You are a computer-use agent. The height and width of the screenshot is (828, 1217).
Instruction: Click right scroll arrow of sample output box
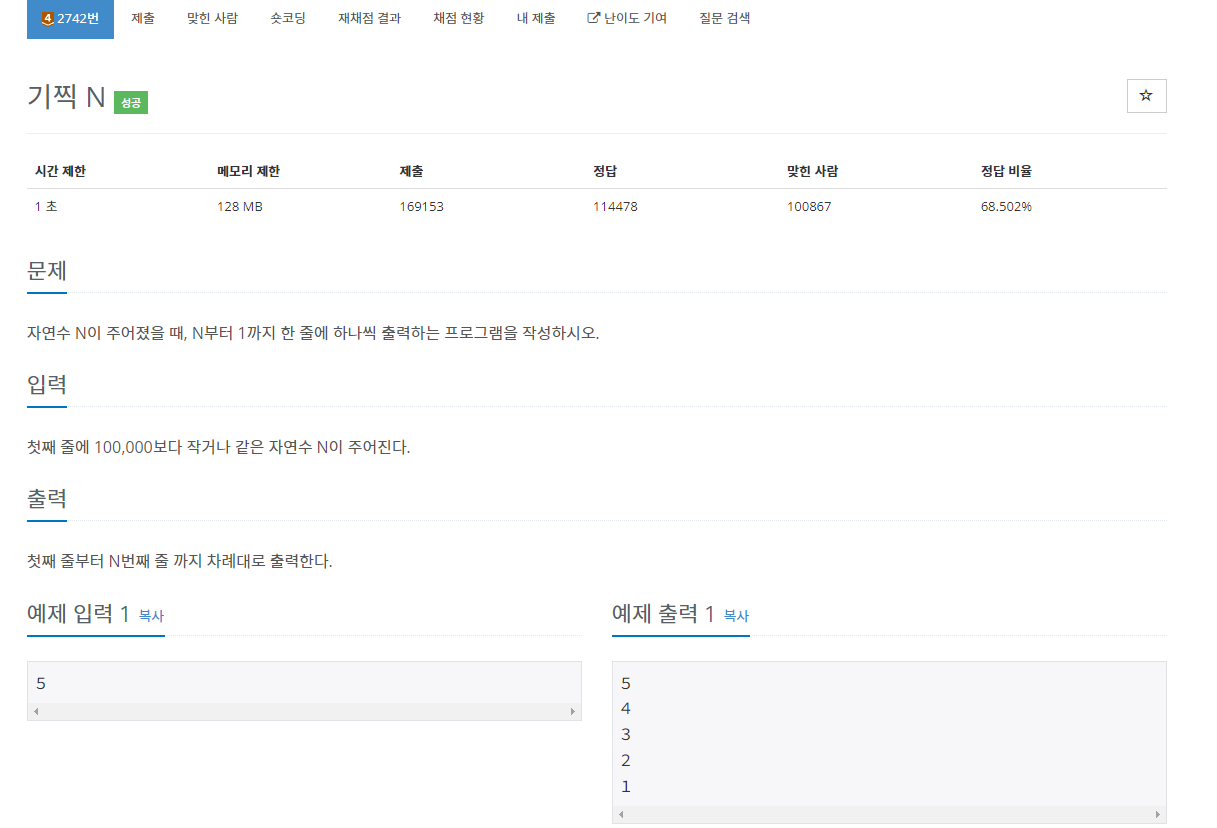pyautogui.click(x=1158, y=814)
